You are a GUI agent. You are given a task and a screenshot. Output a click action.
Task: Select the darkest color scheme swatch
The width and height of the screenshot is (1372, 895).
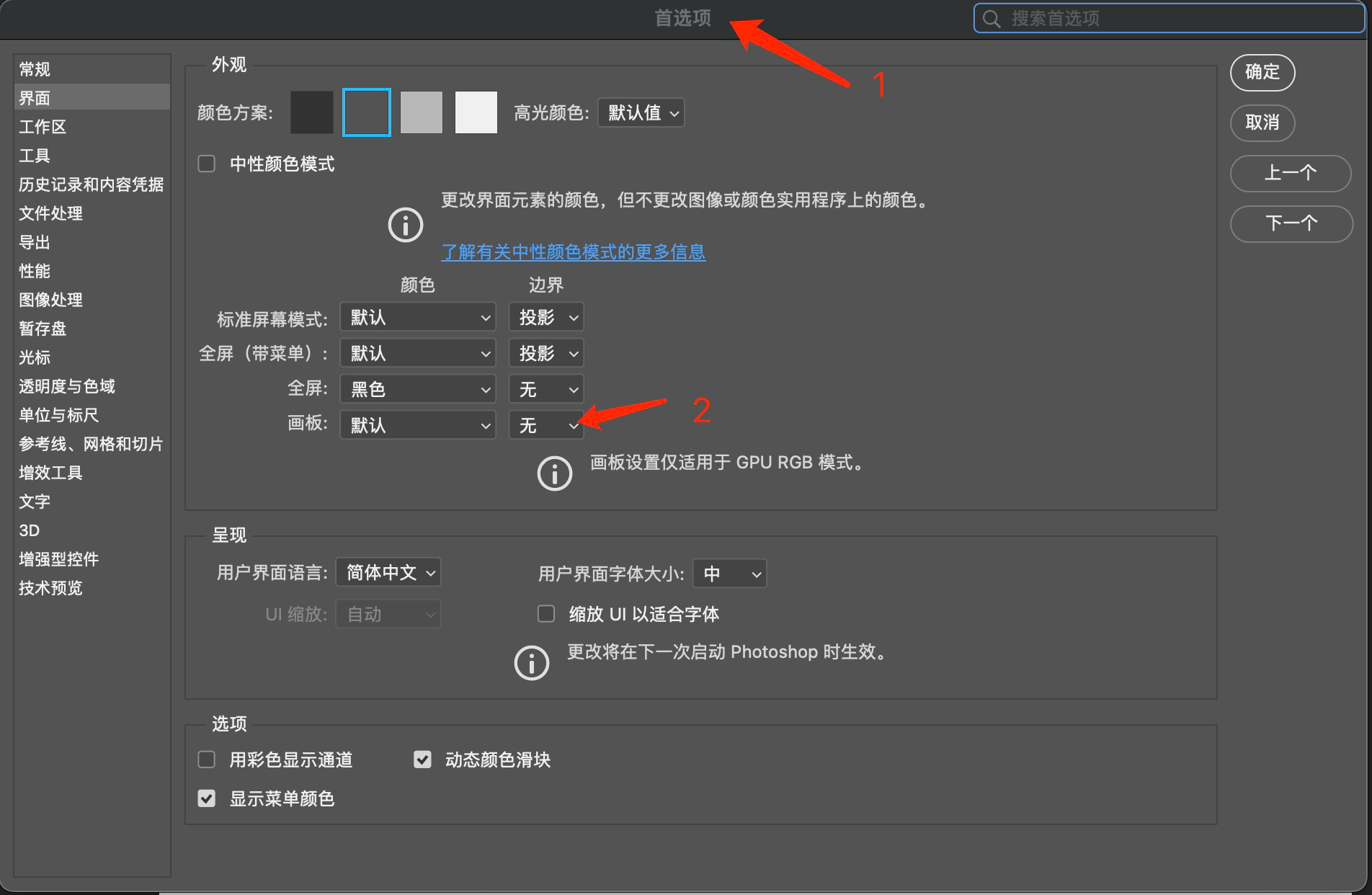312,112
